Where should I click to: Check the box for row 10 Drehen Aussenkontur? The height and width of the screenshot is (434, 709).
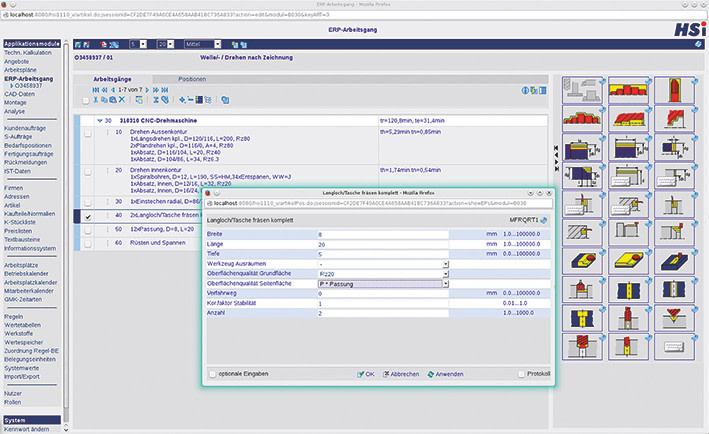88,133
